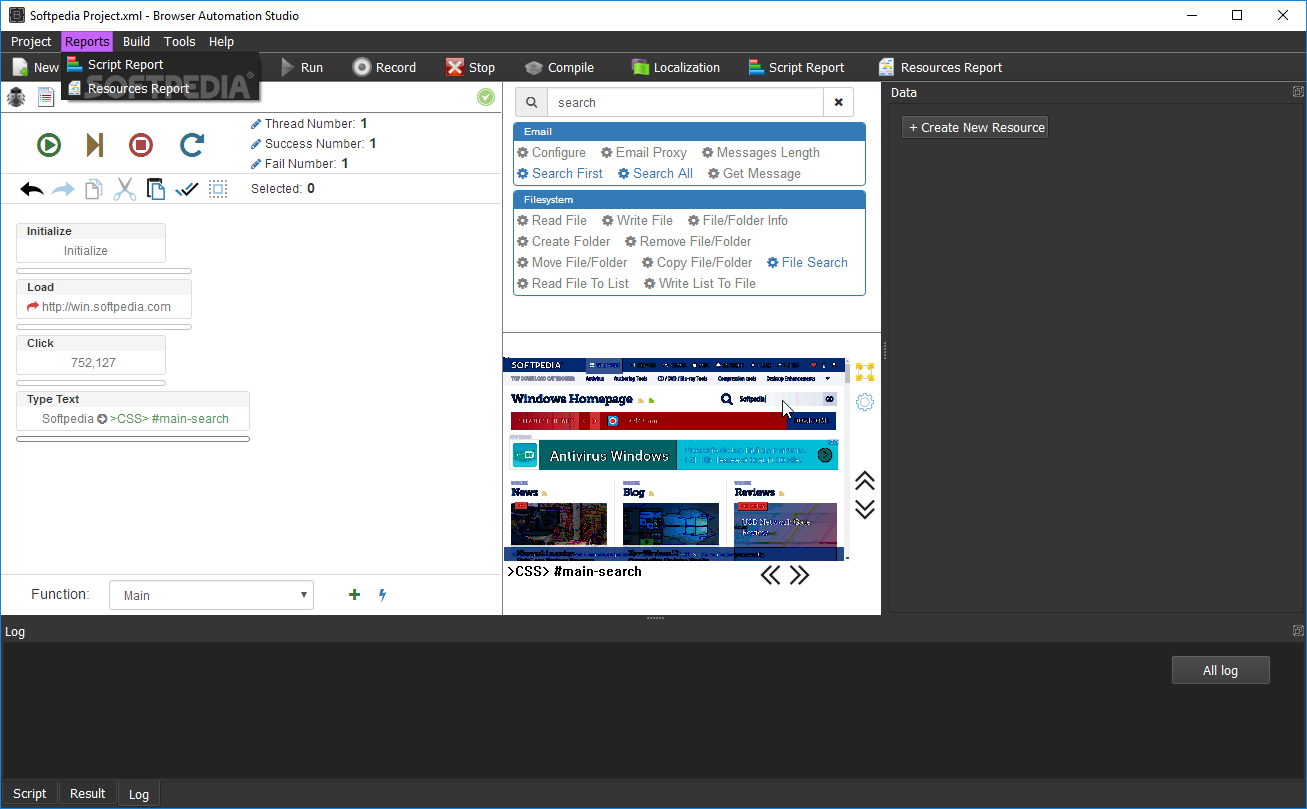The height and width of the screenshot is (809, 1307).
Task: Click the double chevron down icon
Action: (865, 509)
